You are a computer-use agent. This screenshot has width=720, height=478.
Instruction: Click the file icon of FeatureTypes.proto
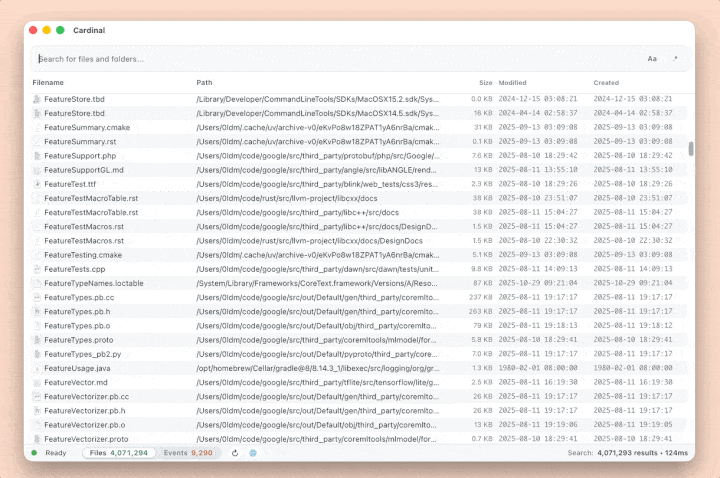click(x=37, y=340)
